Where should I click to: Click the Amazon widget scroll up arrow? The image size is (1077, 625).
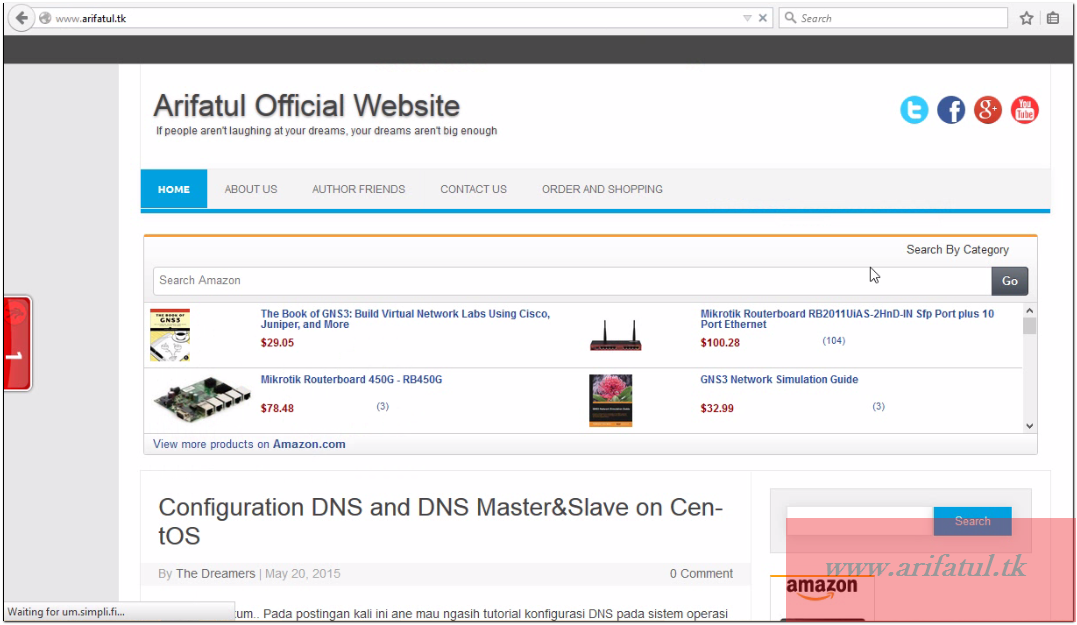[x=1029, y=311]
